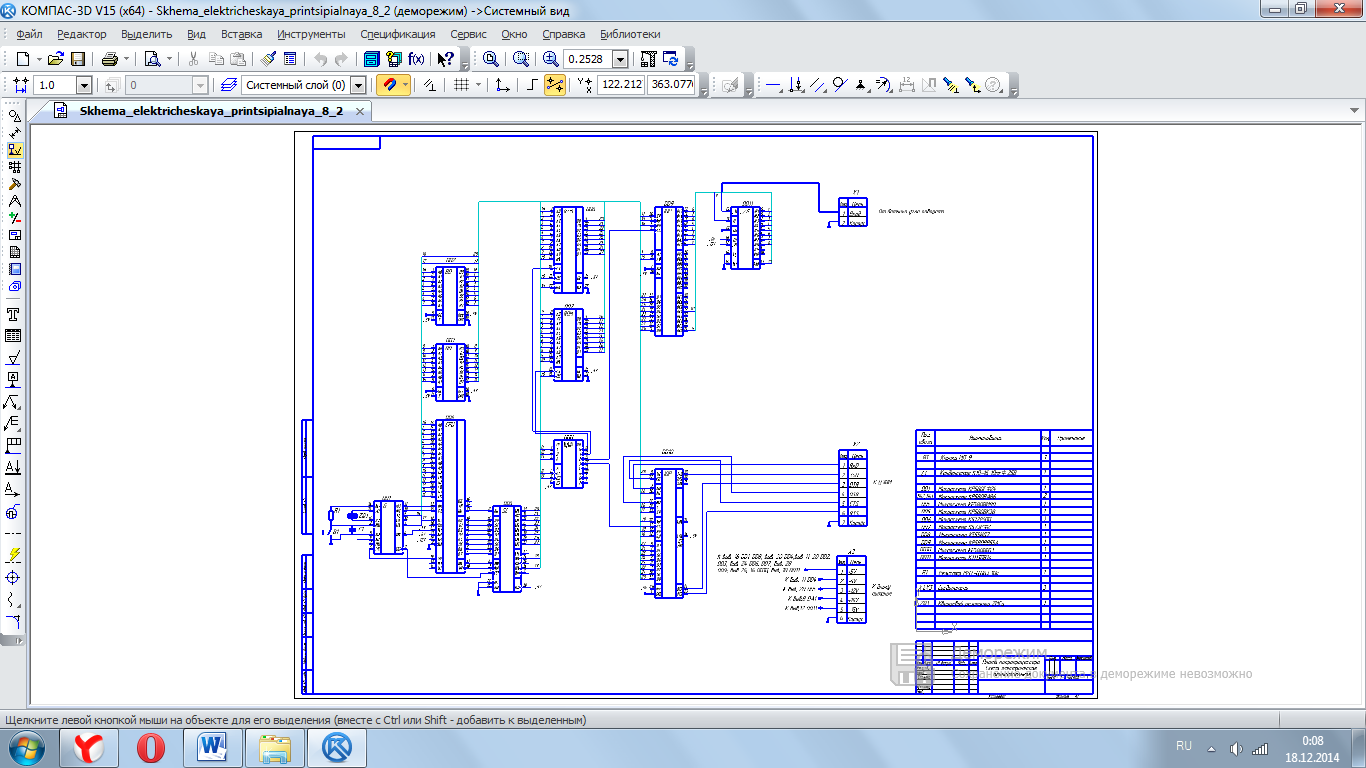Toggle the grid display button
This screenshot has height=768, width=1366.
pyautogui.click(x=461, y=86)
